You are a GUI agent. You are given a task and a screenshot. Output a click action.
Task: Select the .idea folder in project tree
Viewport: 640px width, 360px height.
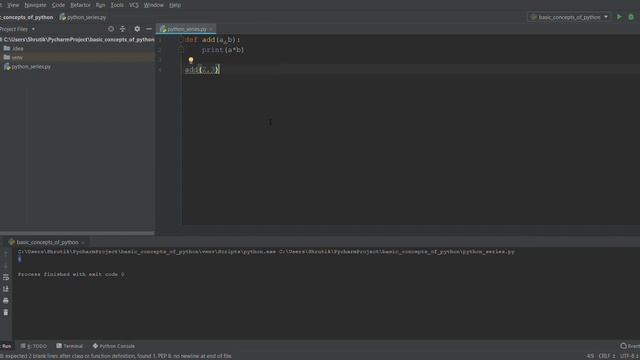coord(13,49)
